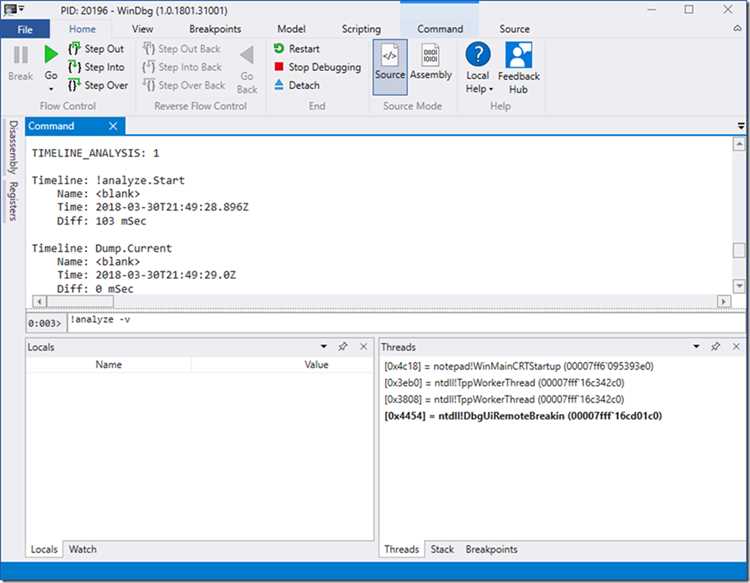Select thread 0x4c18 notepad!WinMainCRTStartup
Image resolution: width=750 pixels, height=583 pixels.
518,366
